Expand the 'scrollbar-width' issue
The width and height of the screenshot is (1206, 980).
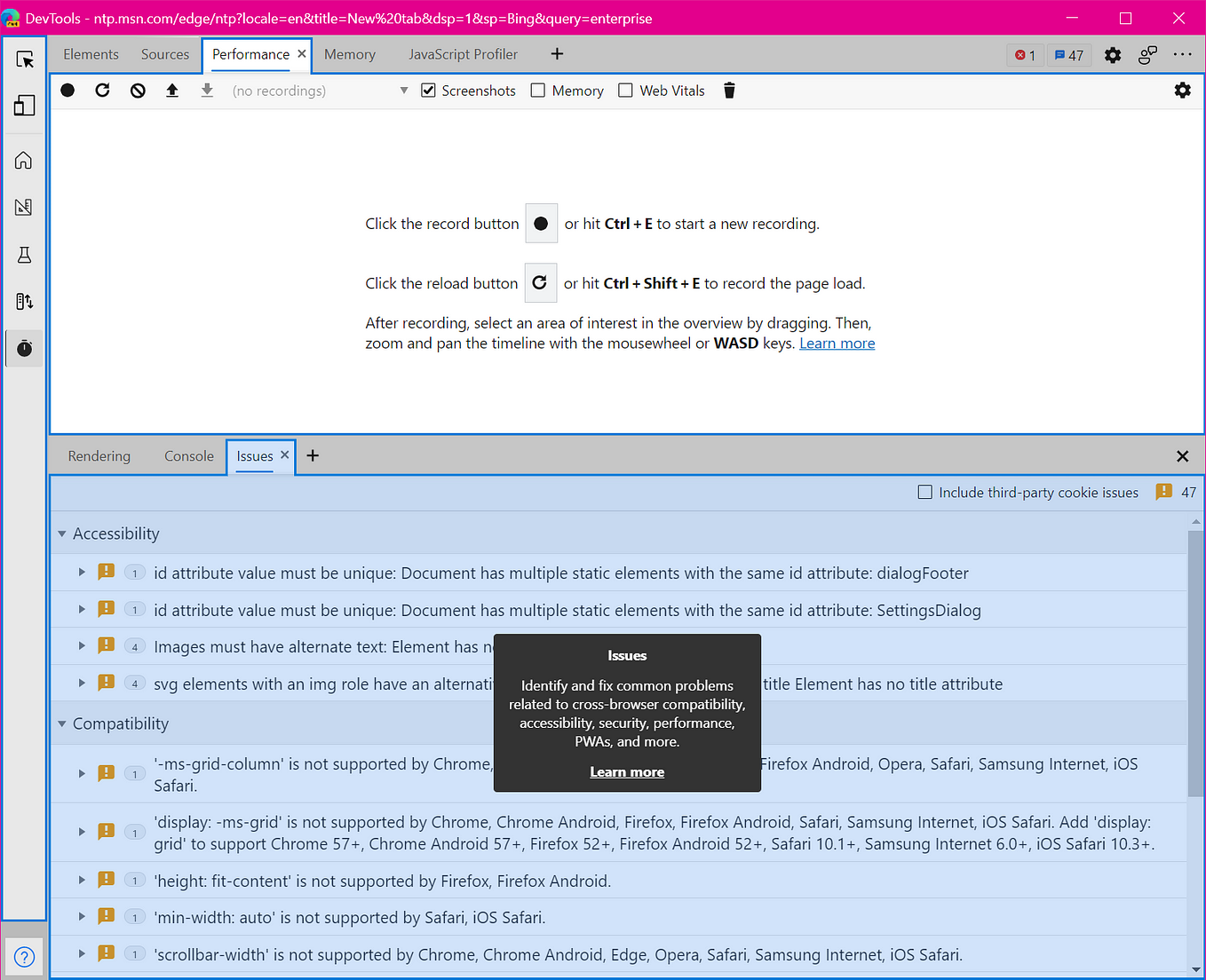[x=82, y=954]
